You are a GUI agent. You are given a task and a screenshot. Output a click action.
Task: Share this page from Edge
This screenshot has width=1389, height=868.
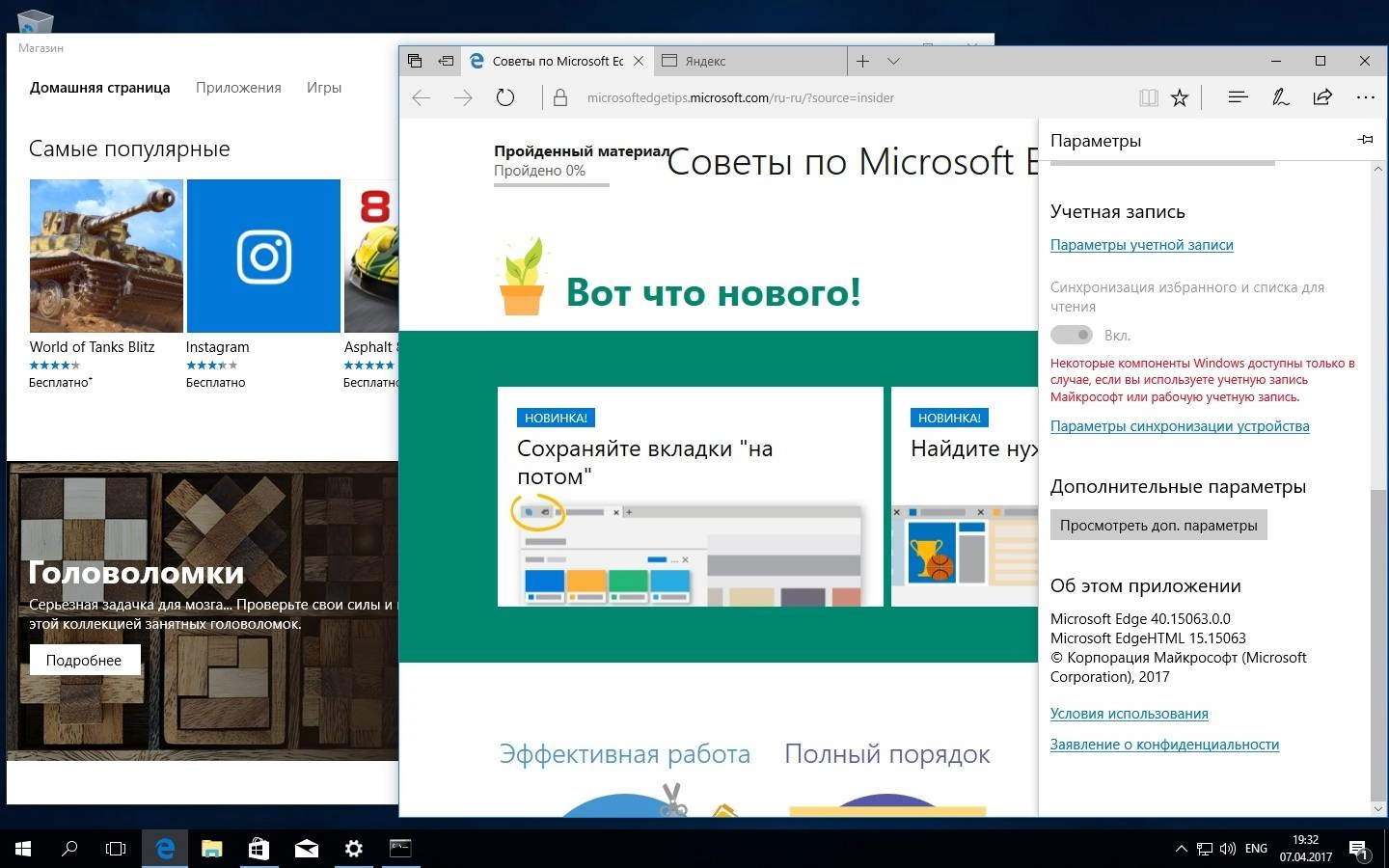click(1322, 97)
